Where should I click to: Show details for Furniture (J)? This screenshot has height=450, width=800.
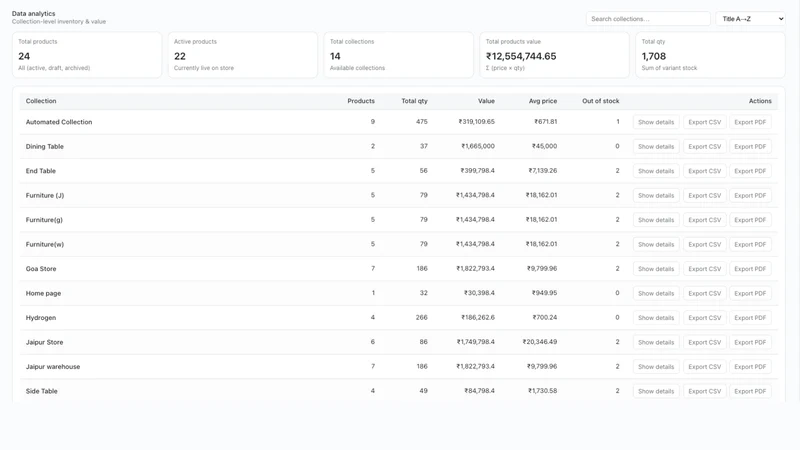point(656,195)
